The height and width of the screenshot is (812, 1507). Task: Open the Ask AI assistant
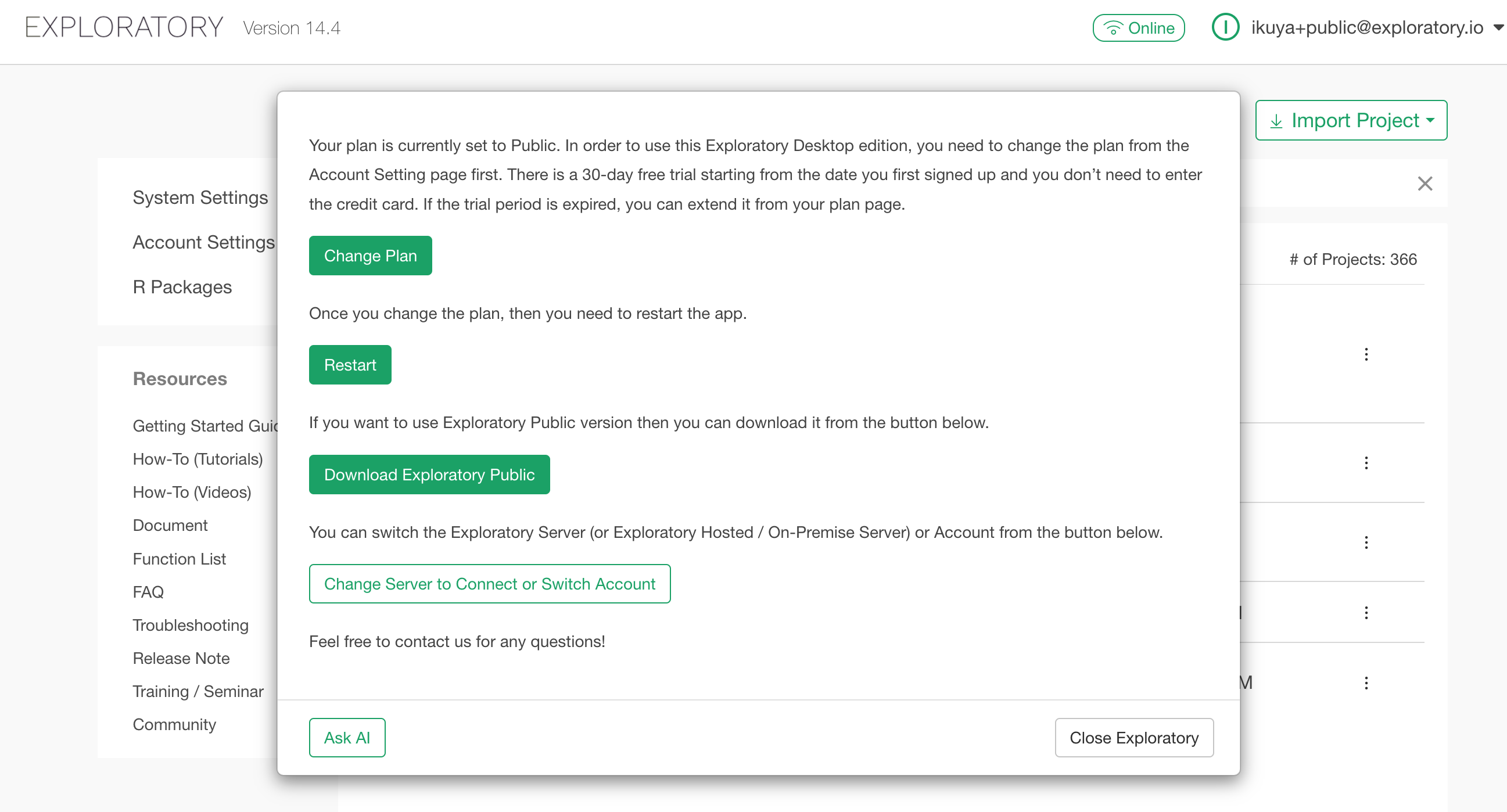click(x=347, y=738)
